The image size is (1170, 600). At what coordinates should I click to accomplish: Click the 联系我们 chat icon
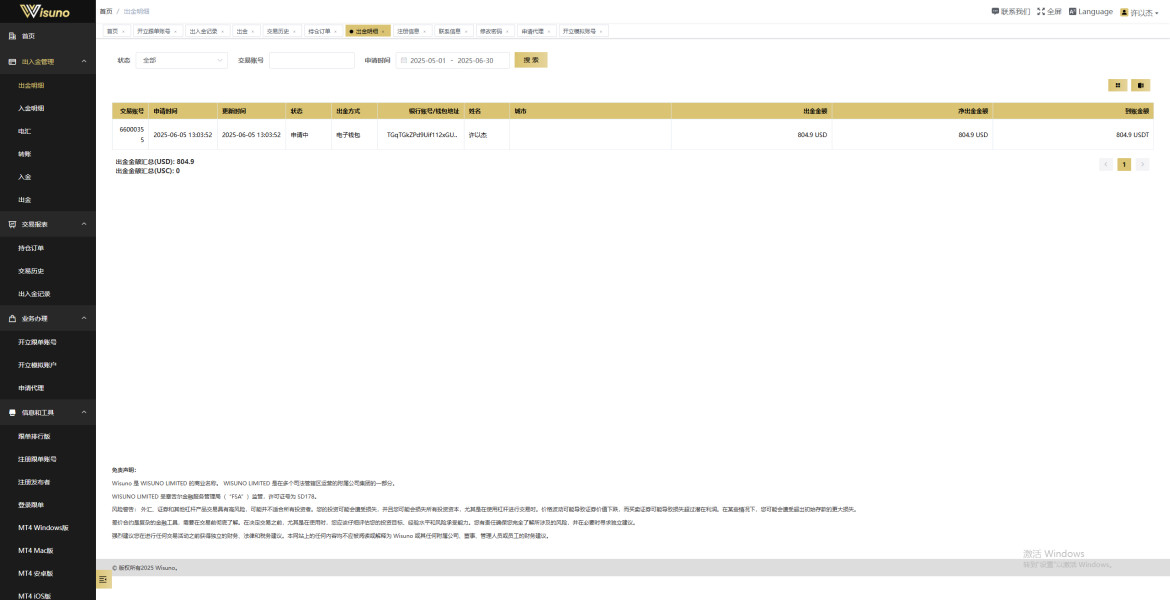point(995,11)
